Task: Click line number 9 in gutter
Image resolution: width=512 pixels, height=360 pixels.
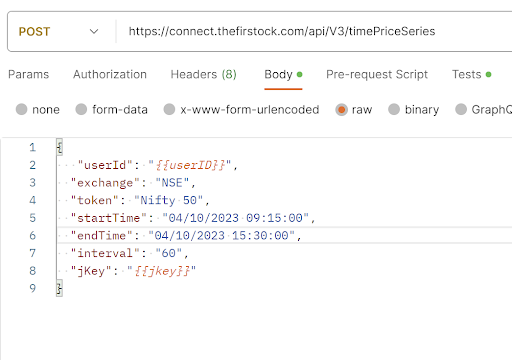Action: 32,288
